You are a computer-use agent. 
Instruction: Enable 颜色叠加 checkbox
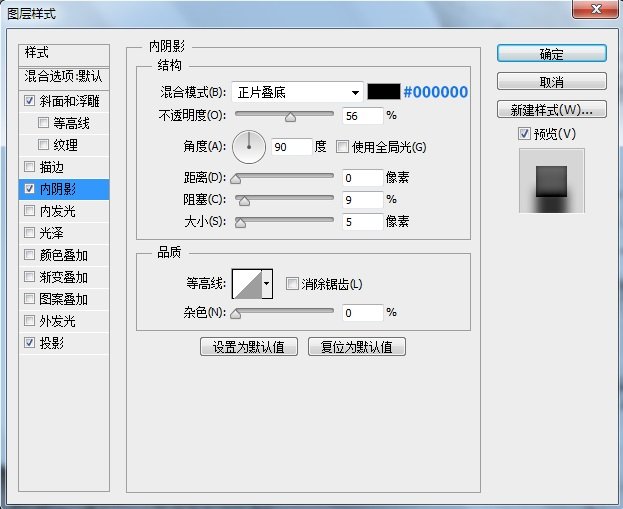tap(29, 254)
